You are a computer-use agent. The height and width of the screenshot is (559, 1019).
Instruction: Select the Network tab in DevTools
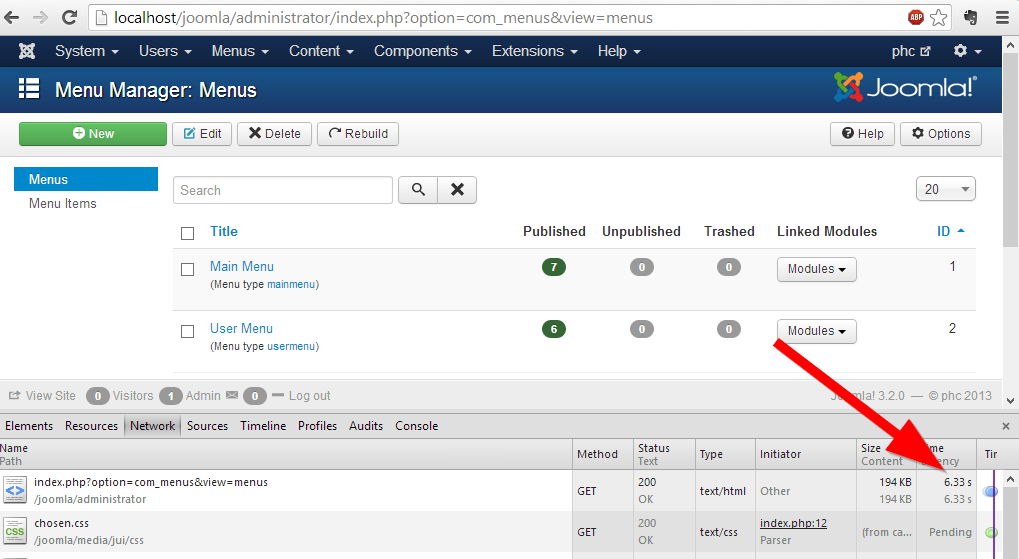[x=152, y=426]
